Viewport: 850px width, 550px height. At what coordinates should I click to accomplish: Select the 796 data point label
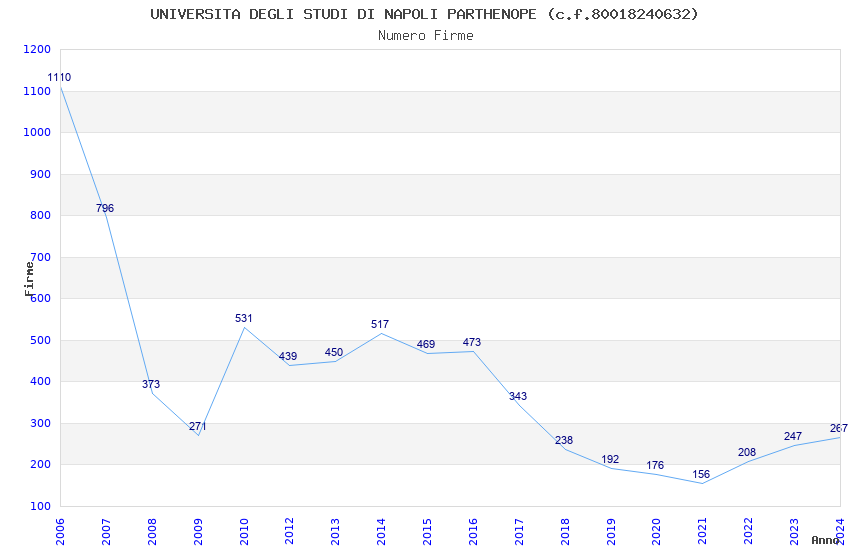pyautogui.click(x=105, y=208)
